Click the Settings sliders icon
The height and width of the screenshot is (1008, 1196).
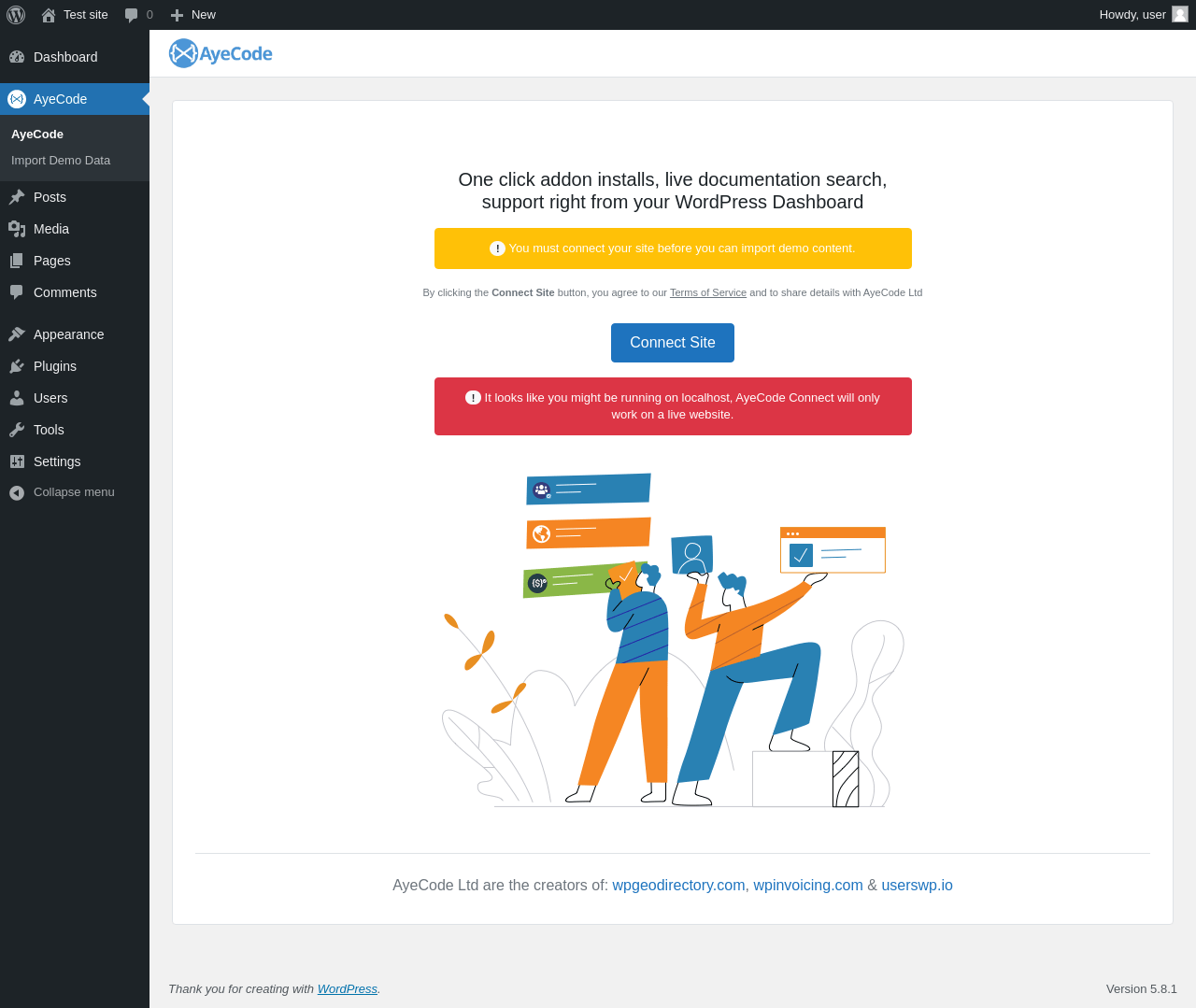[17, 461]
